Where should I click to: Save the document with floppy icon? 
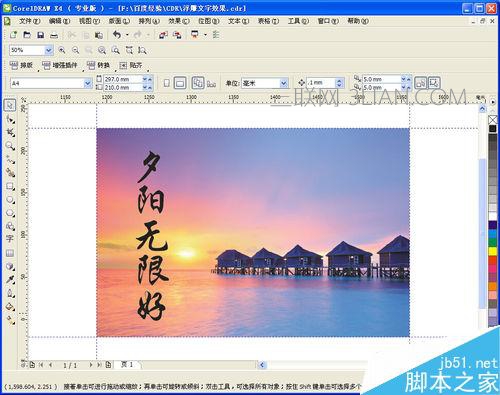(40, 35)
